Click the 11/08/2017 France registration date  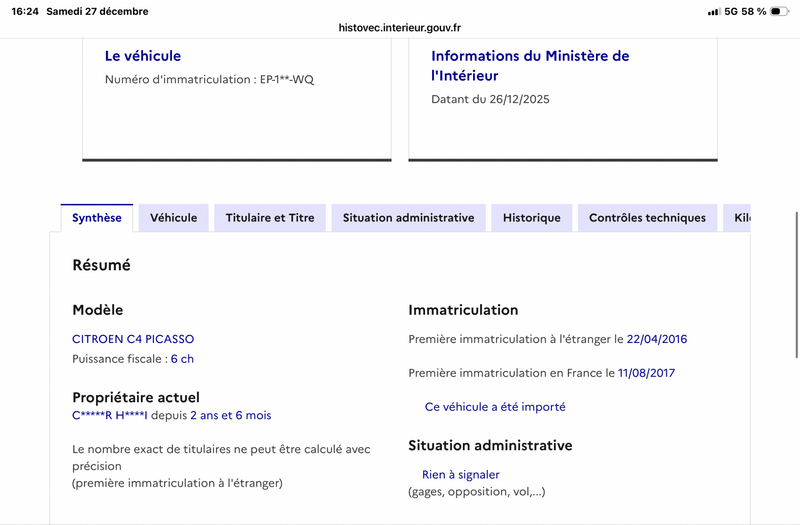[646, 373]
